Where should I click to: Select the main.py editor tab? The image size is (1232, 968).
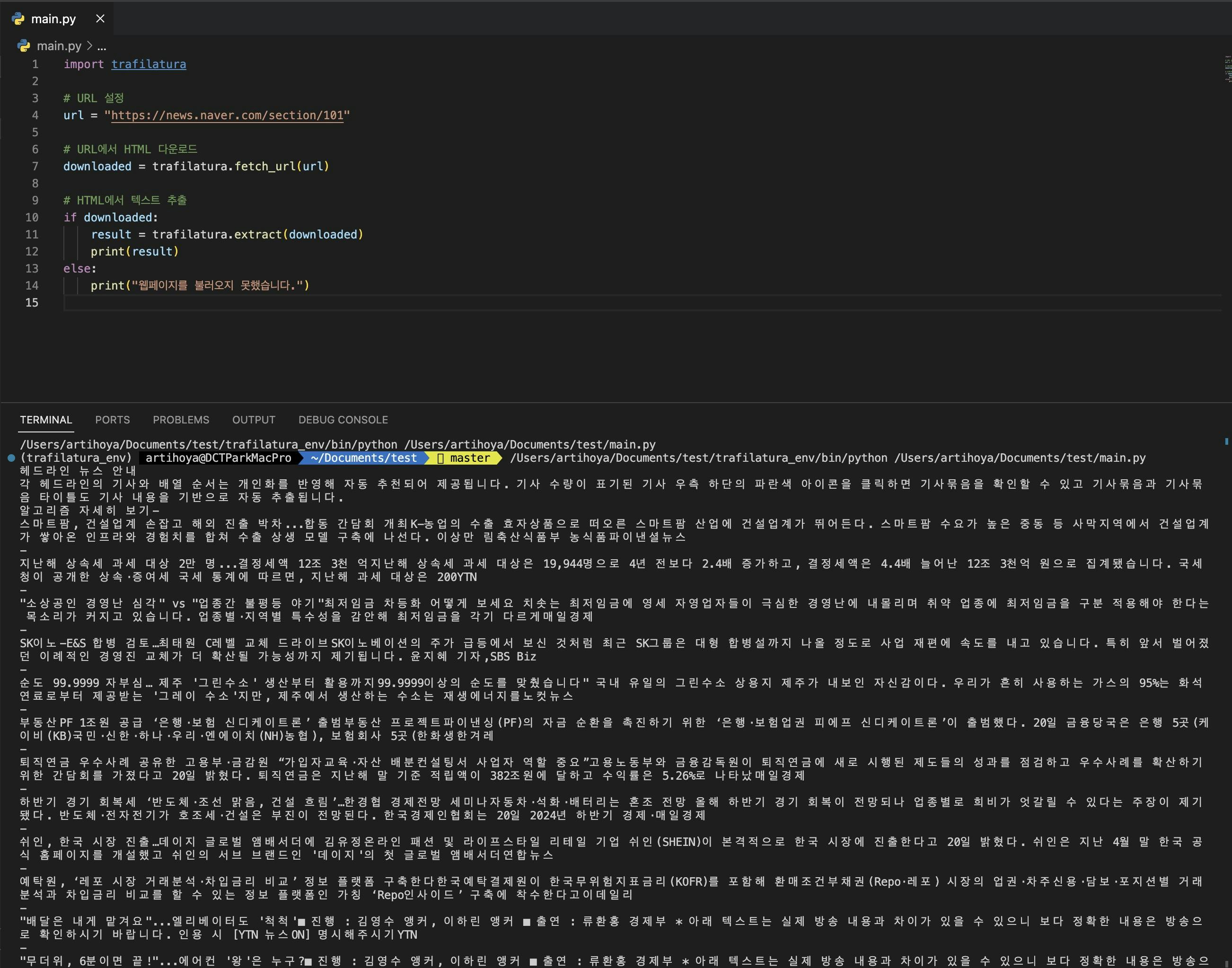[x=53, y=19]
